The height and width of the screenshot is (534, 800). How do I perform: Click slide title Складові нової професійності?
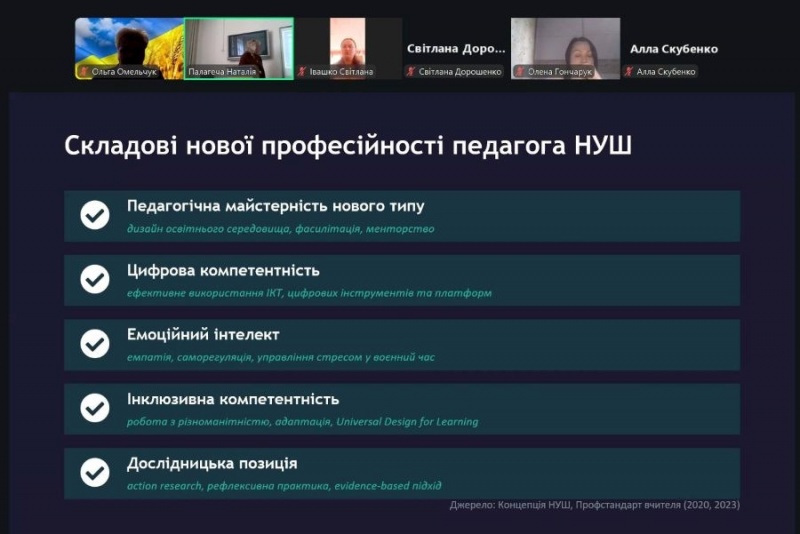coord(347,146)
